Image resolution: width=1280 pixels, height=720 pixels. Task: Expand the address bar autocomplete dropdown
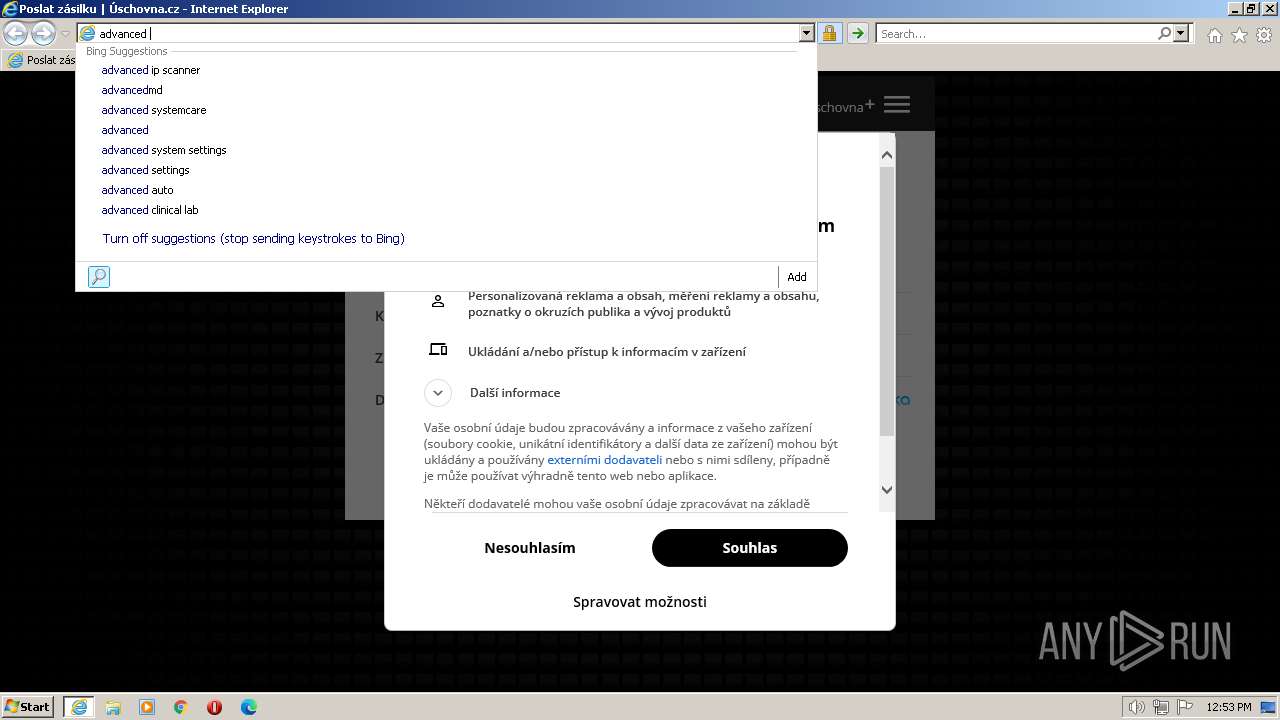807,34
